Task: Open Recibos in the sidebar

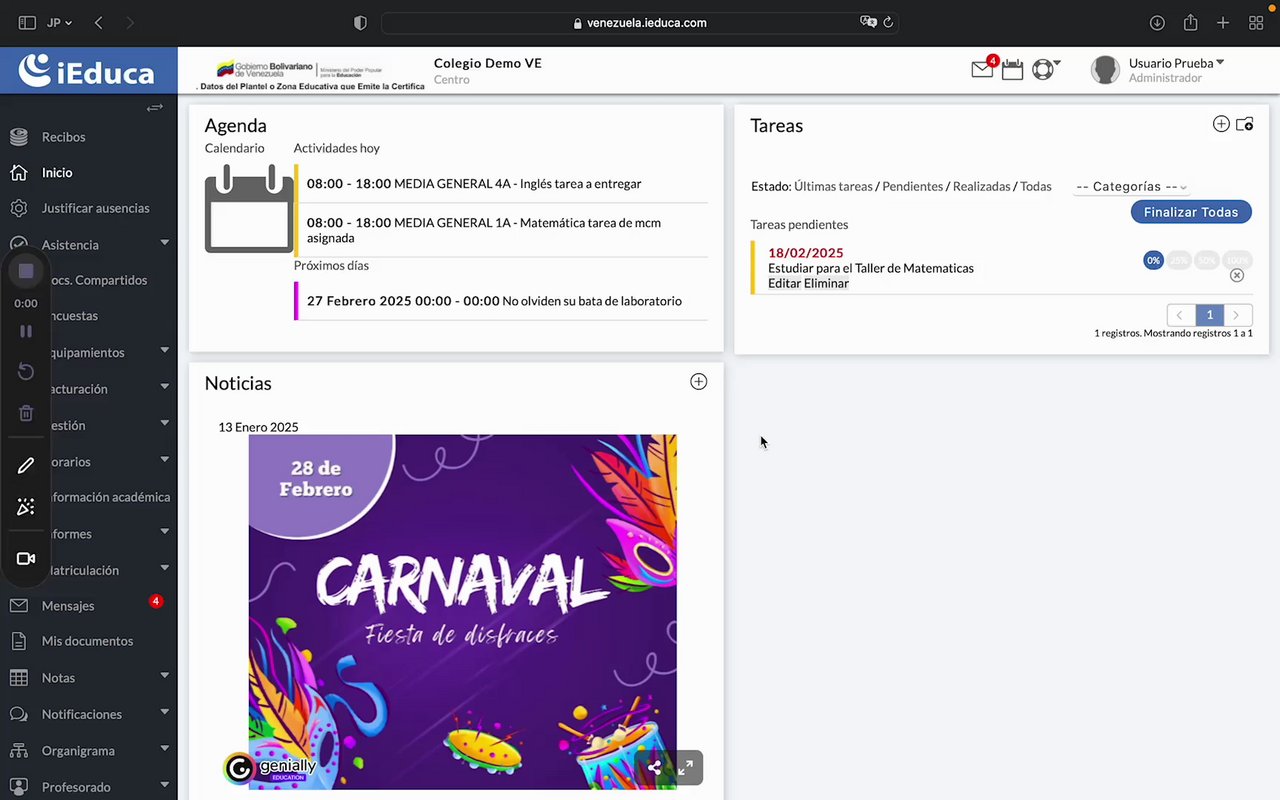Action: (63, 137)
